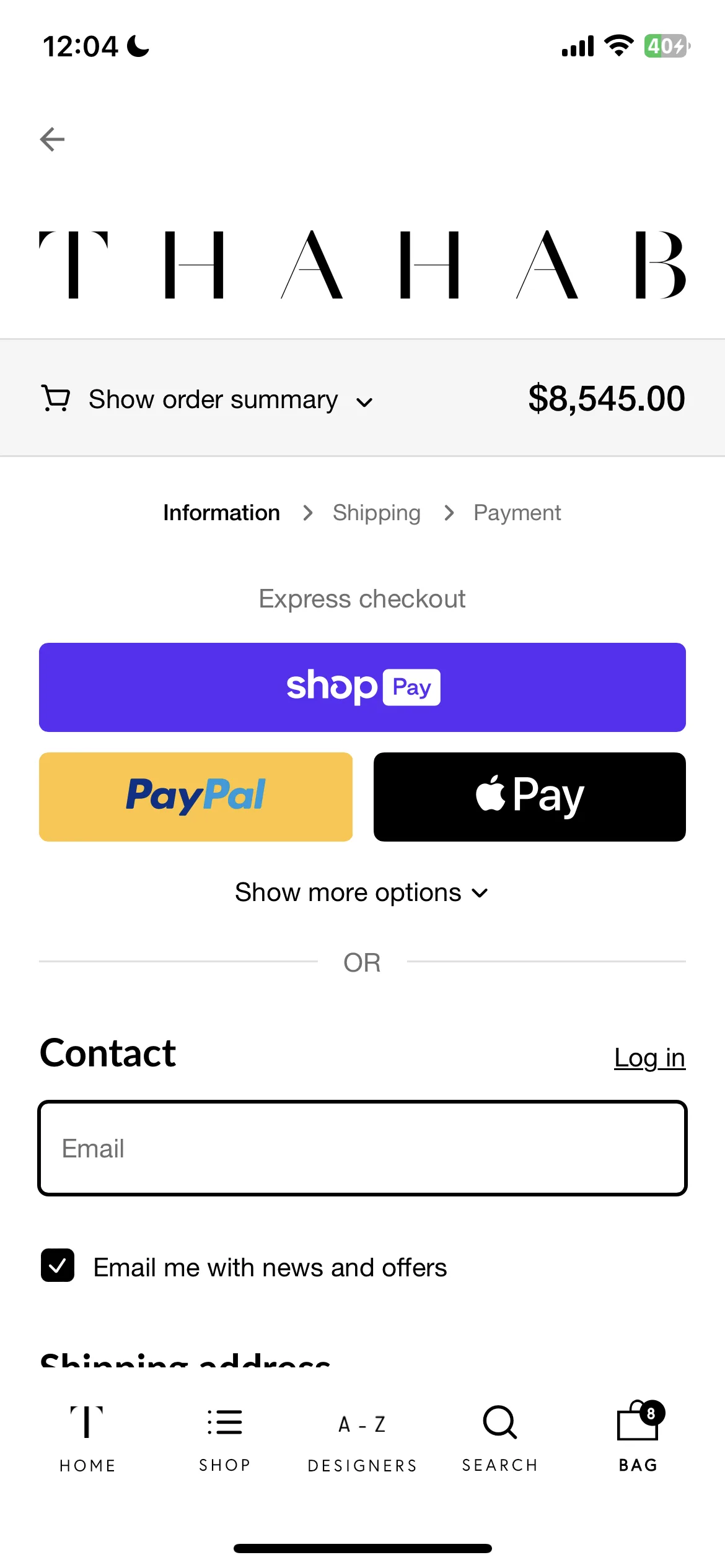Check out with Shop Pay
The image size is (725, 1568).
[x=362, y=687]
